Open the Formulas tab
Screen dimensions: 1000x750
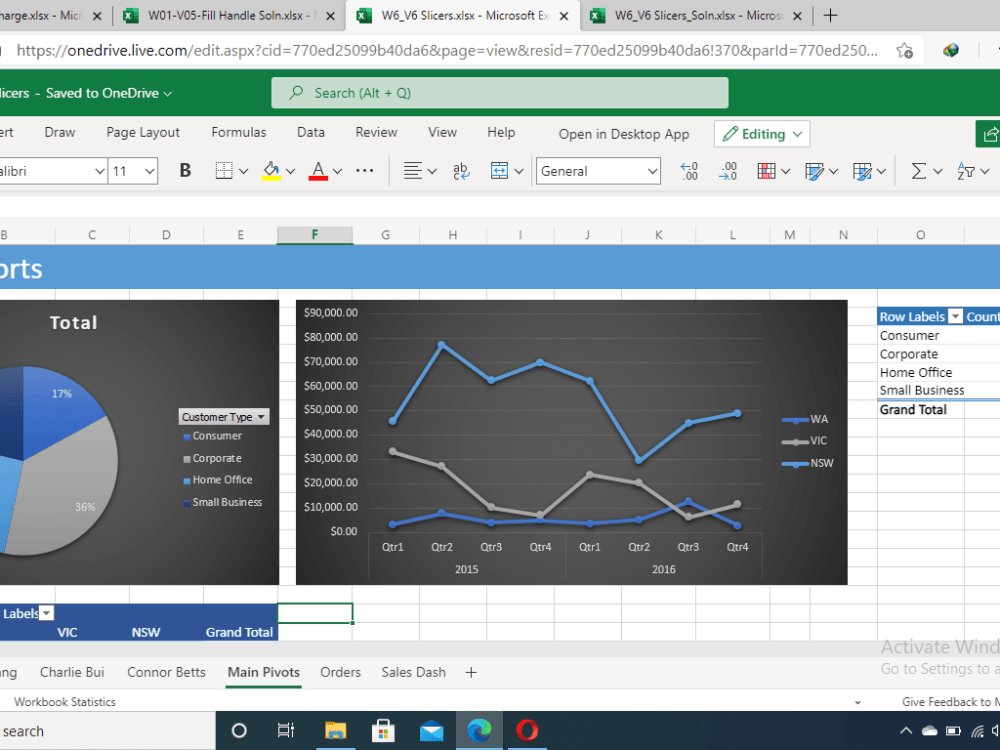pyautogui.click(x=239, y=132)
